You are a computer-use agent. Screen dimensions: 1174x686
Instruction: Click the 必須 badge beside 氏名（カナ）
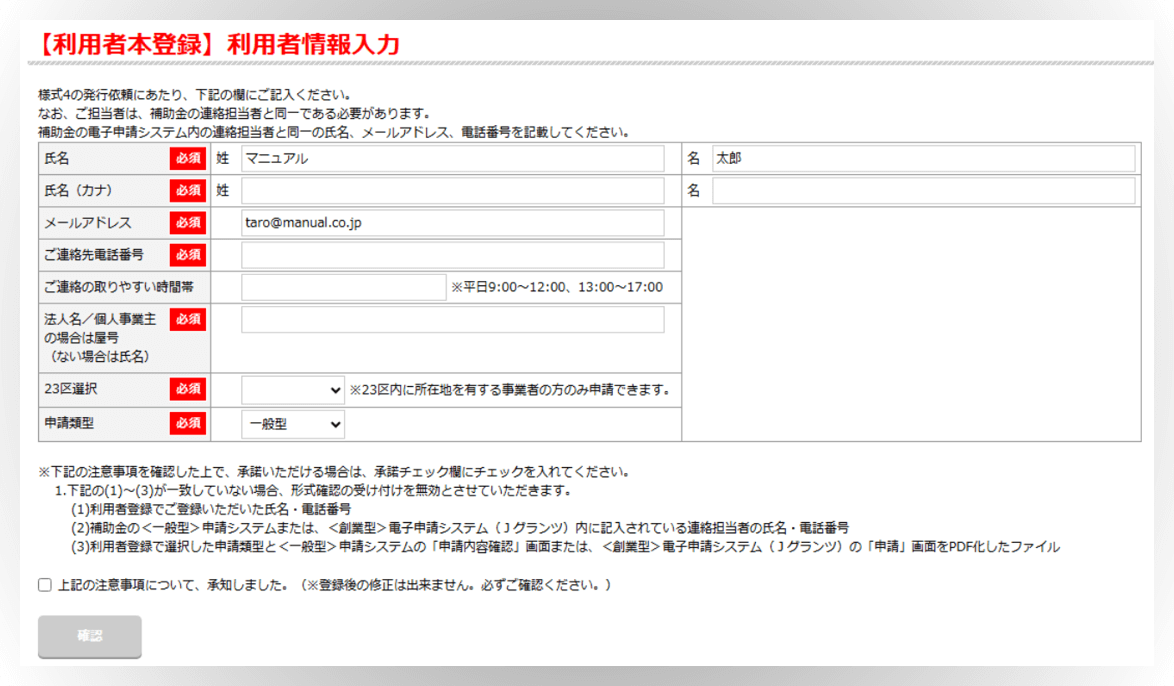(x=188, y=190)
